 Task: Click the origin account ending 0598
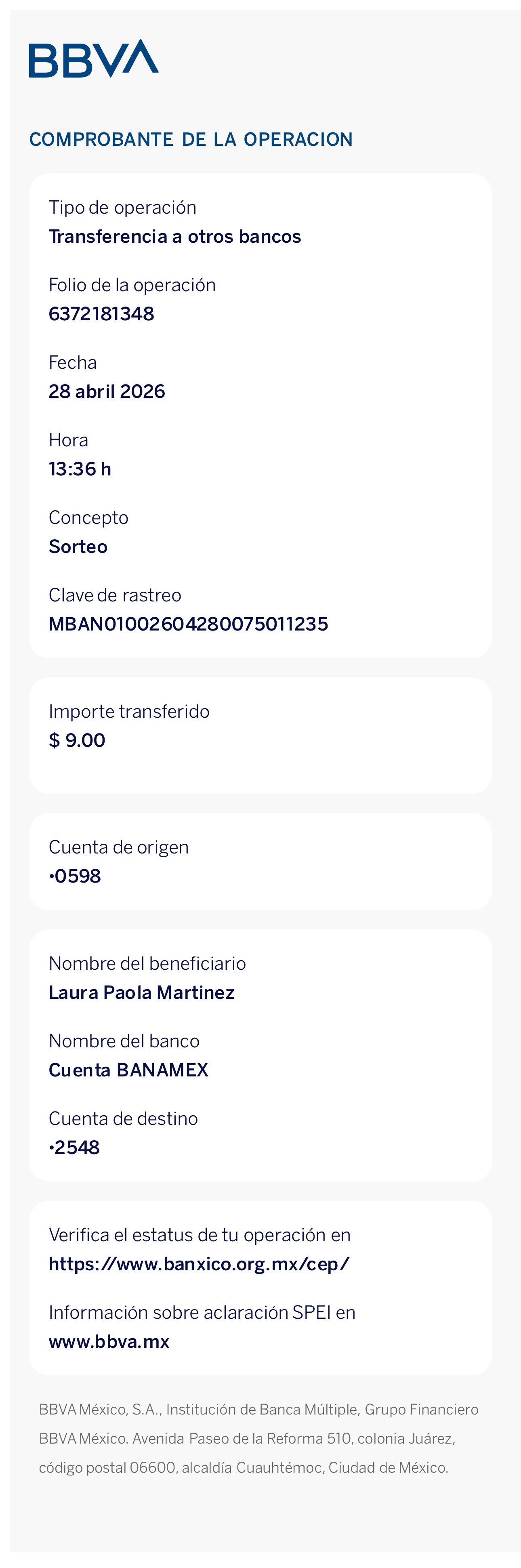point(75,876)
